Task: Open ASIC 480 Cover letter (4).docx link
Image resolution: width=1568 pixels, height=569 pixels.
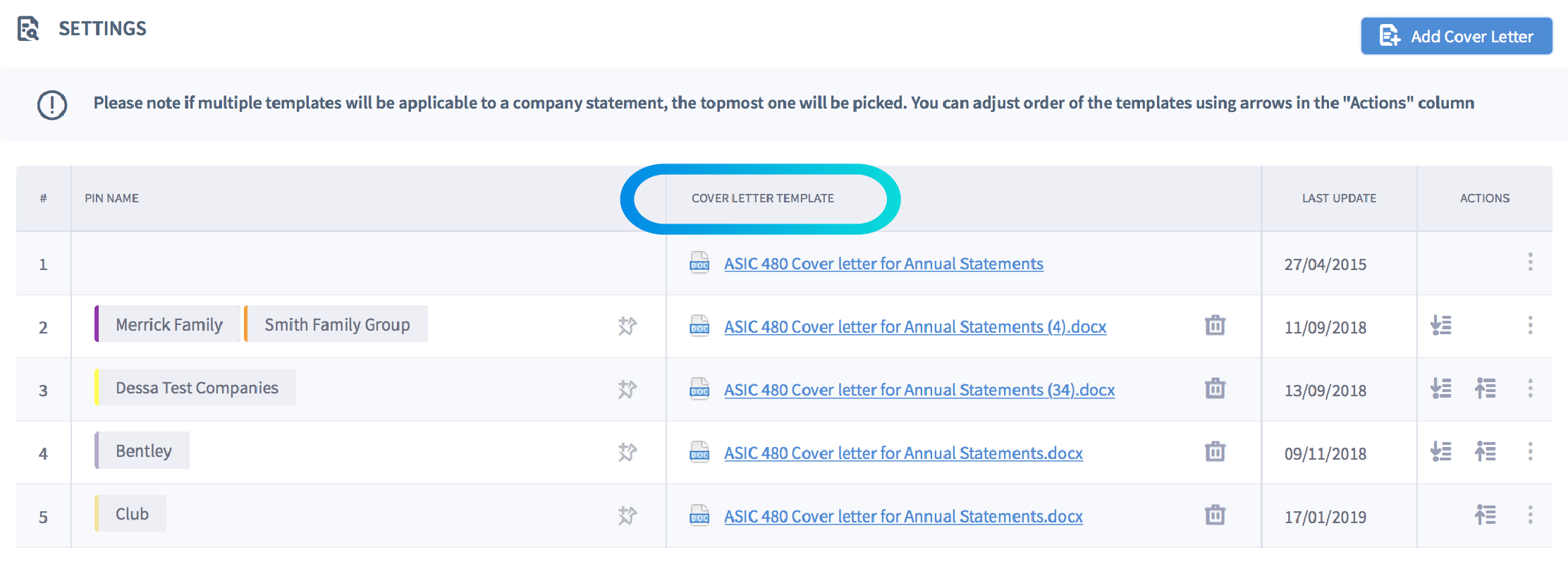Action: [915, 327]
